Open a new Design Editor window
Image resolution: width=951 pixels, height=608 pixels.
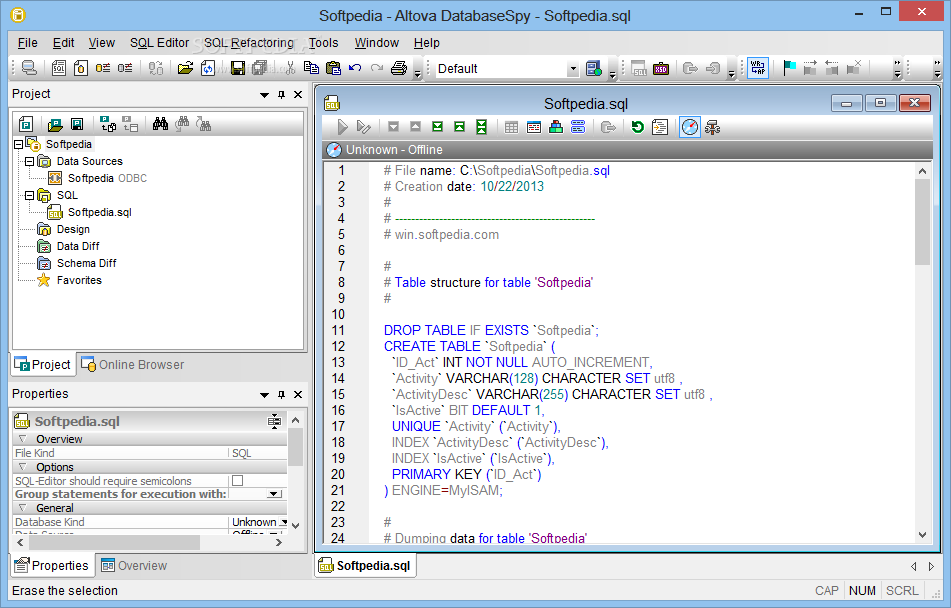click(81, 68)
